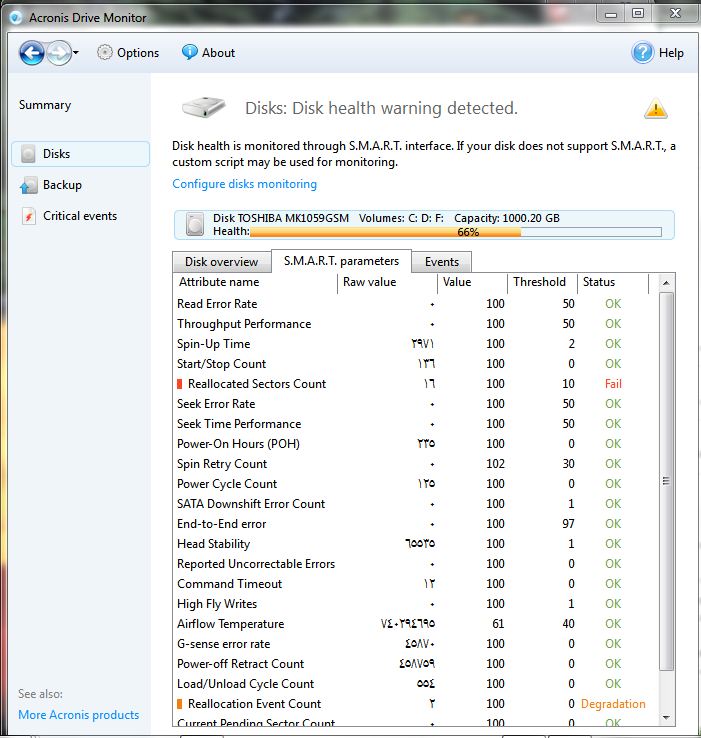
Task: Open Critical events section
Action: coord(80,216)
